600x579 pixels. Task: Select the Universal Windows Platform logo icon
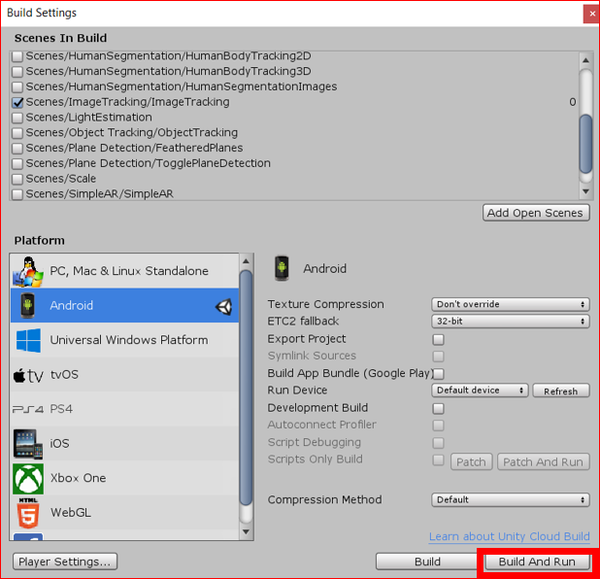pyautogui.click(x=28, y=340)
